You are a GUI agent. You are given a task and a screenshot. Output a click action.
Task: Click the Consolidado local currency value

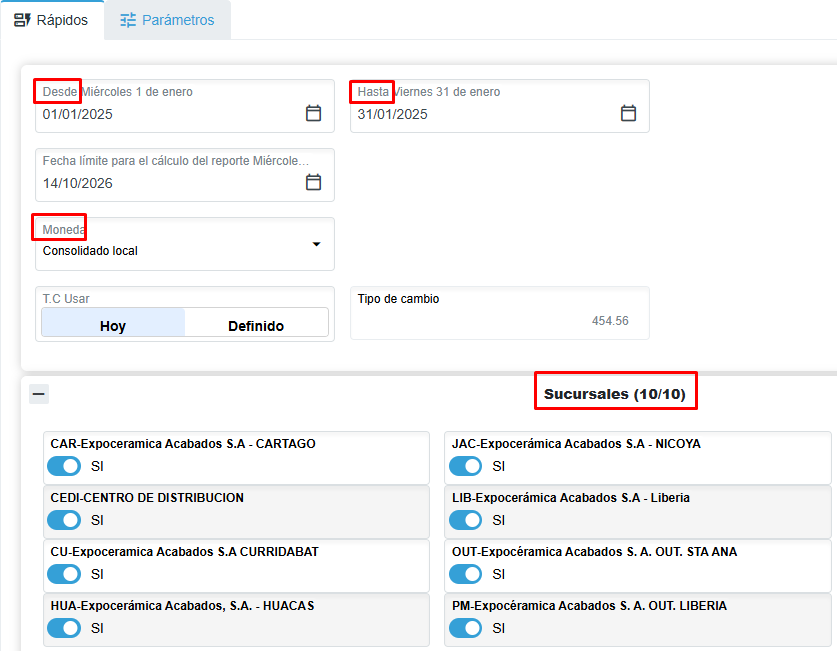click(x=90, y=251)
